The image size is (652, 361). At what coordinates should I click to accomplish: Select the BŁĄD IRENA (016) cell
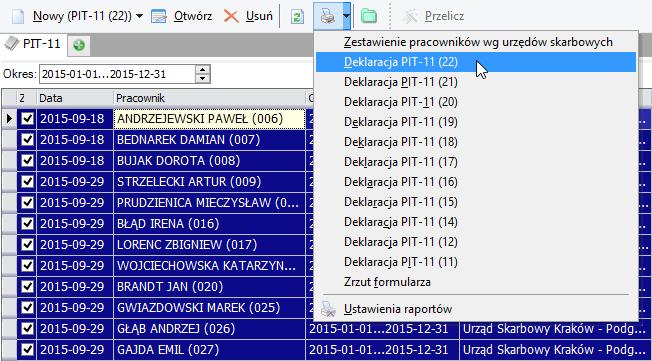(209, 224)
